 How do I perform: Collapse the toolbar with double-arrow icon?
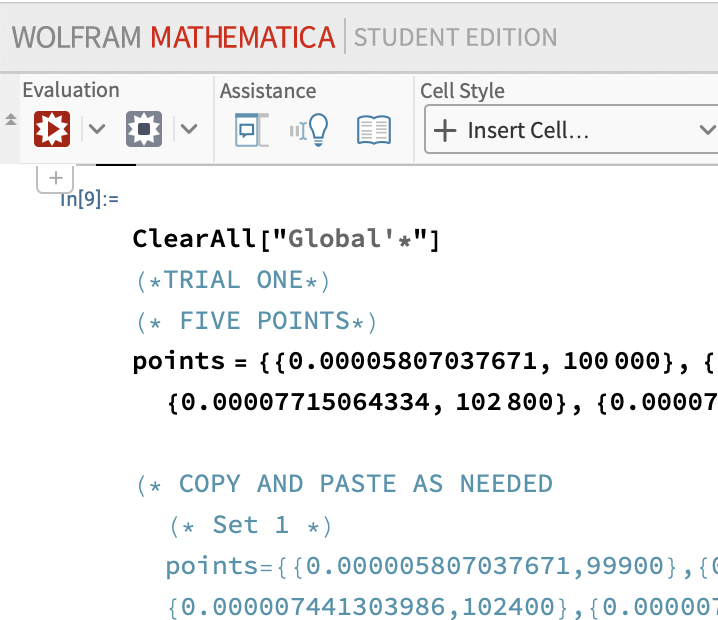pyautogui.click(x=11, y=120)
